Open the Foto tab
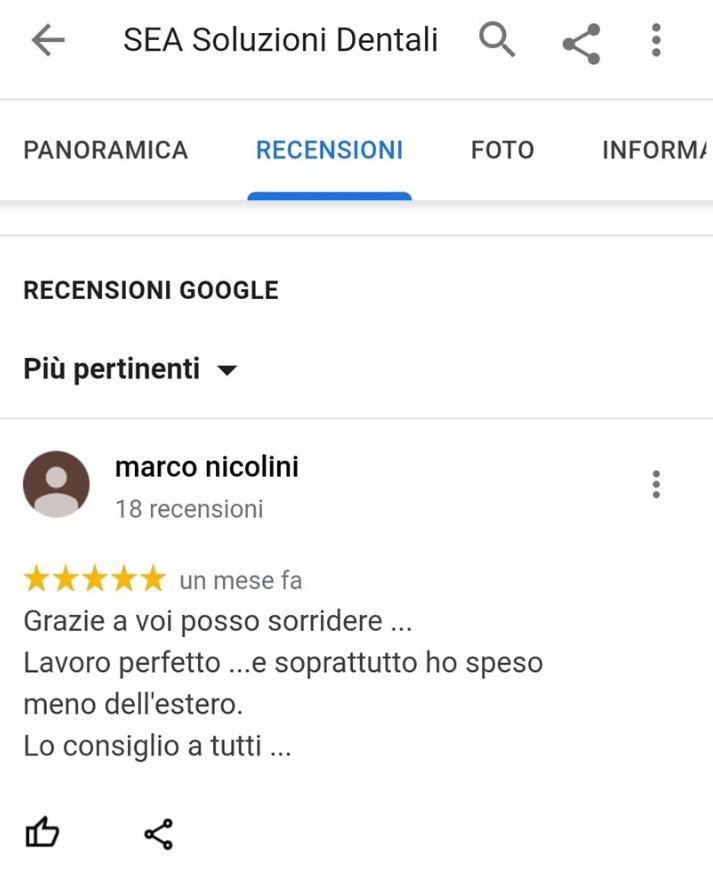This screenshot has height=889, width=713. point(503,150)
